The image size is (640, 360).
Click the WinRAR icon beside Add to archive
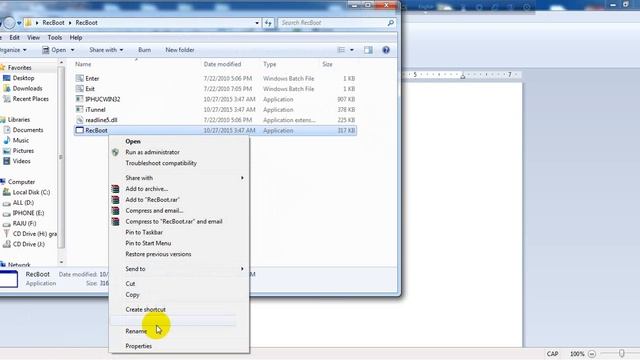(x=116, y=189)
